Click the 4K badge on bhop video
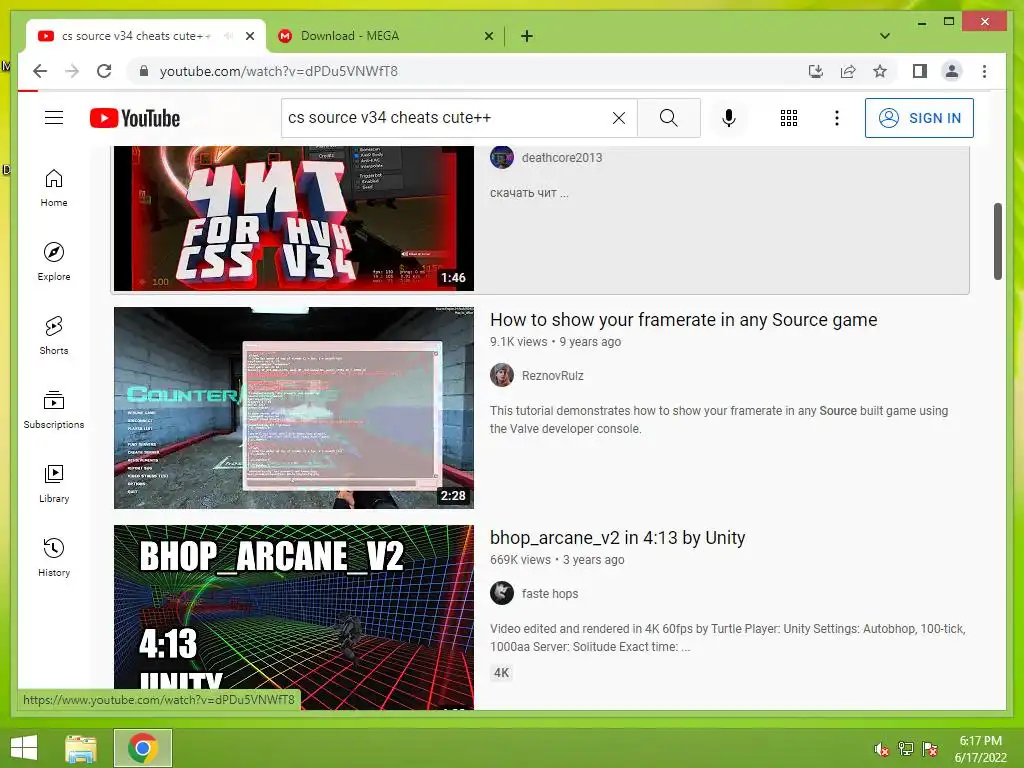This screenshot has height=768, width=1024. point(501,673)
